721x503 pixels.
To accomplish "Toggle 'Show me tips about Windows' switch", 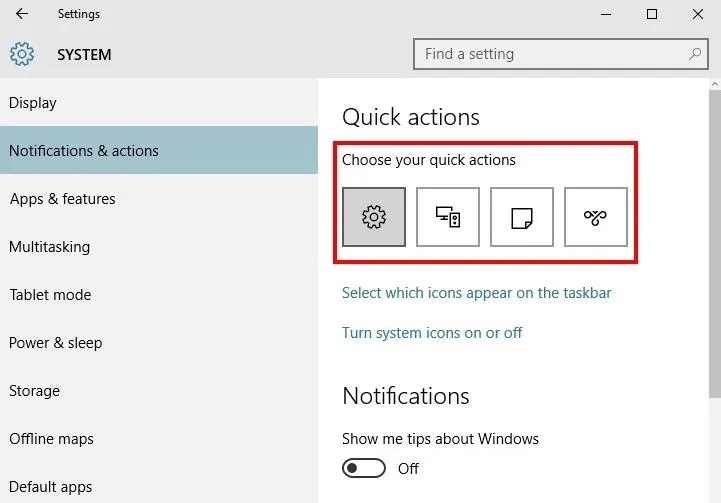I will [364, 468].
